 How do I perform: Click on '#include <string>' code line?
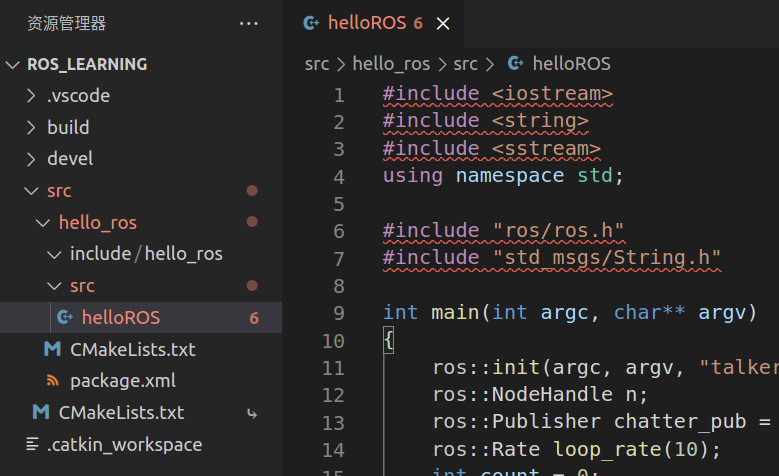point(485,121)
